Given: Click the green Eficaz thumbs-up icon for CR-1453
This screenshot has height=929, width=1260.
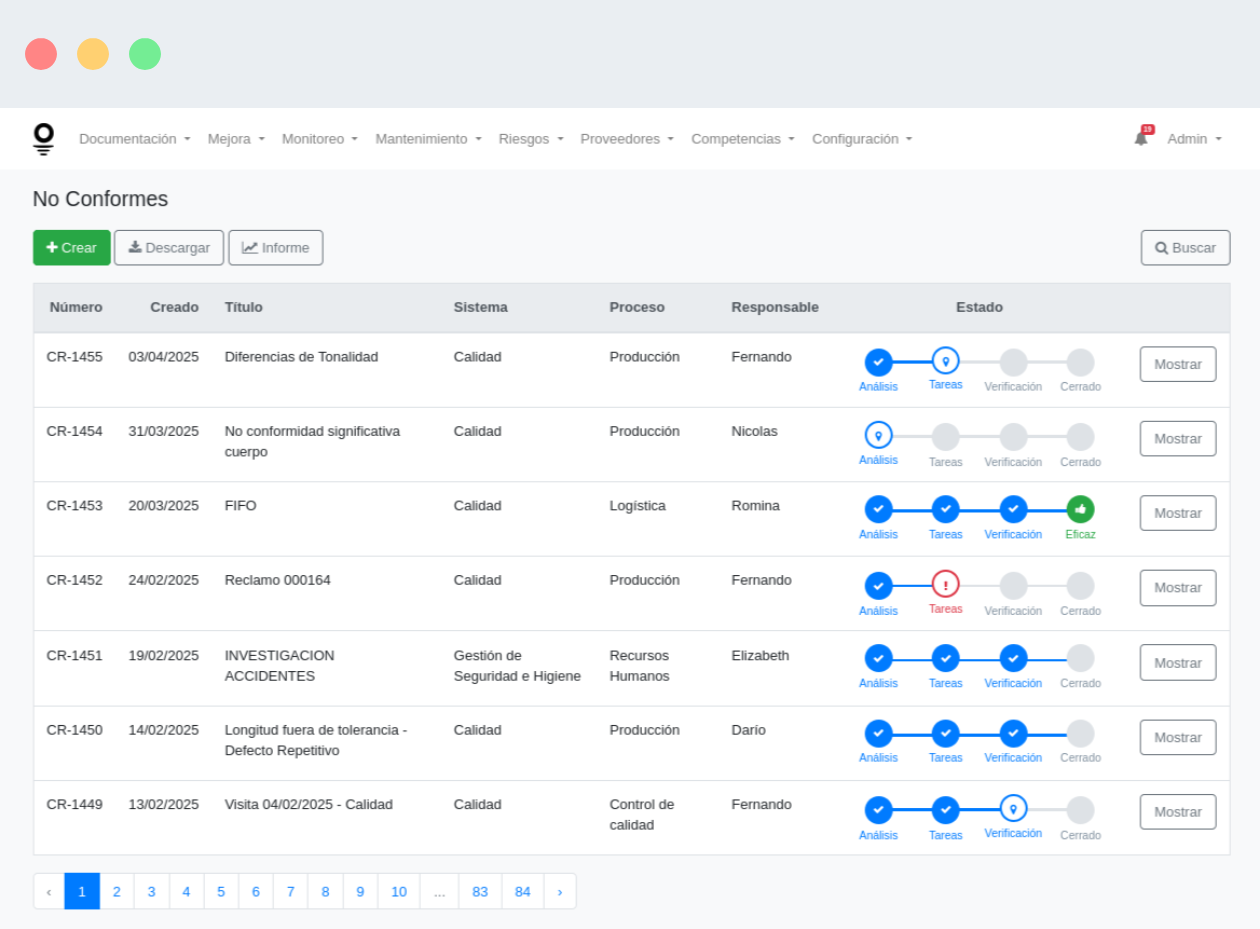Looking at the screenshot, I should coord(1080,510).
